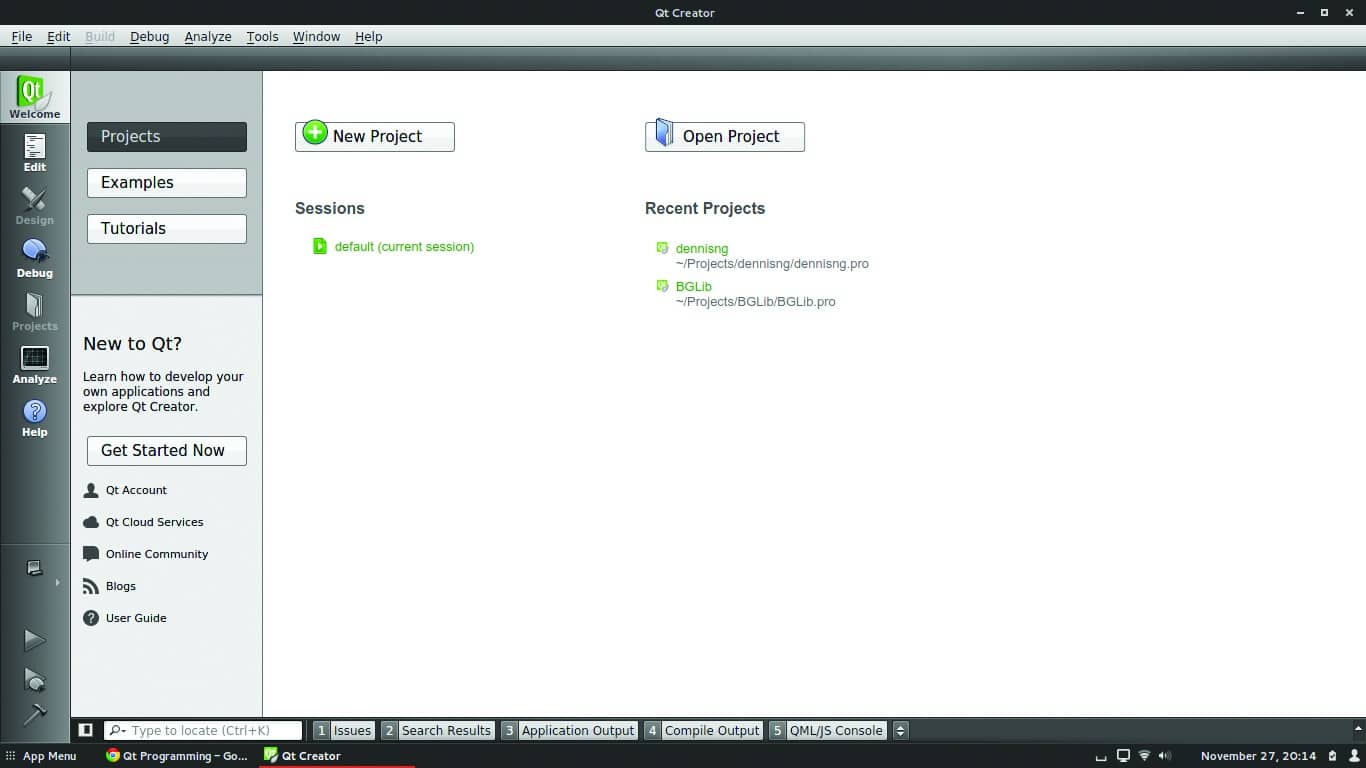Screen dimensions: 1366x768
Task: Switch to the Examples tab
Action: tap(166, 182)
